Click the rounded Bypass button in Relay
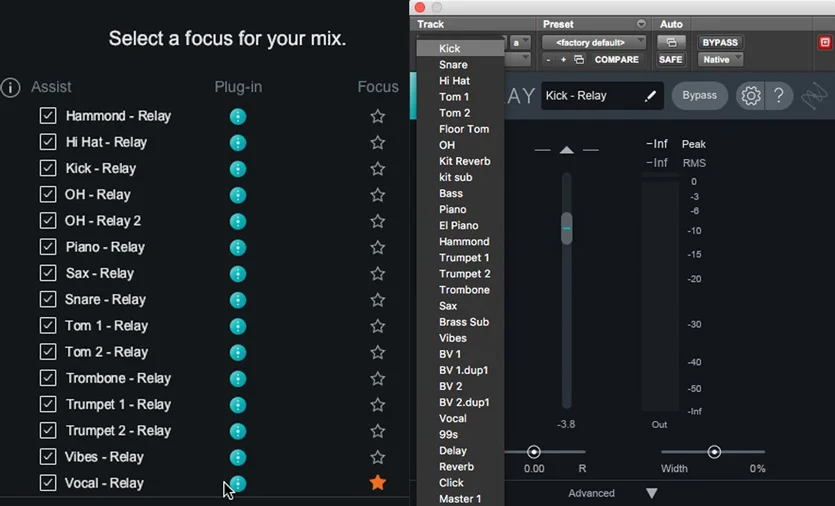The image size is (835, 506). coord(699,95)
